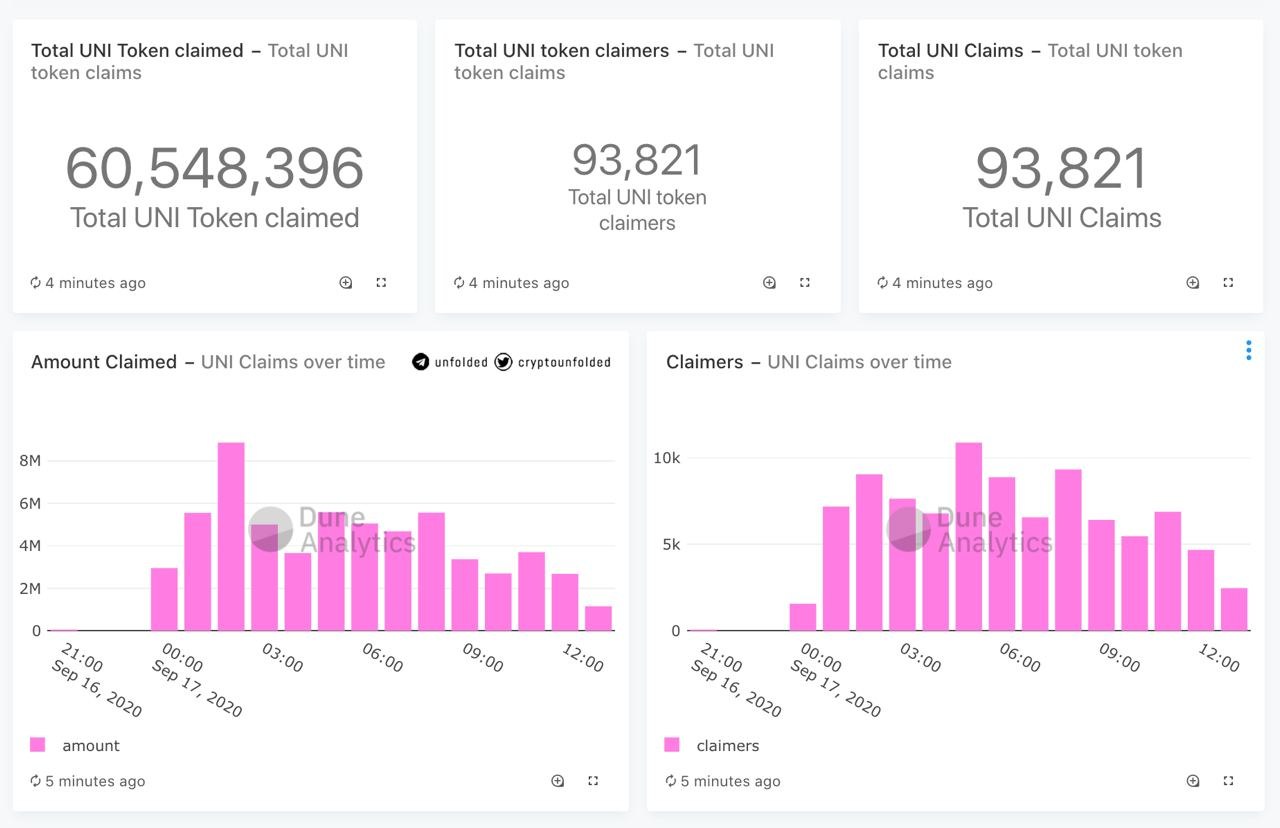Click the last bar in Claimers chart
1280x828 pixels.
1234,609
